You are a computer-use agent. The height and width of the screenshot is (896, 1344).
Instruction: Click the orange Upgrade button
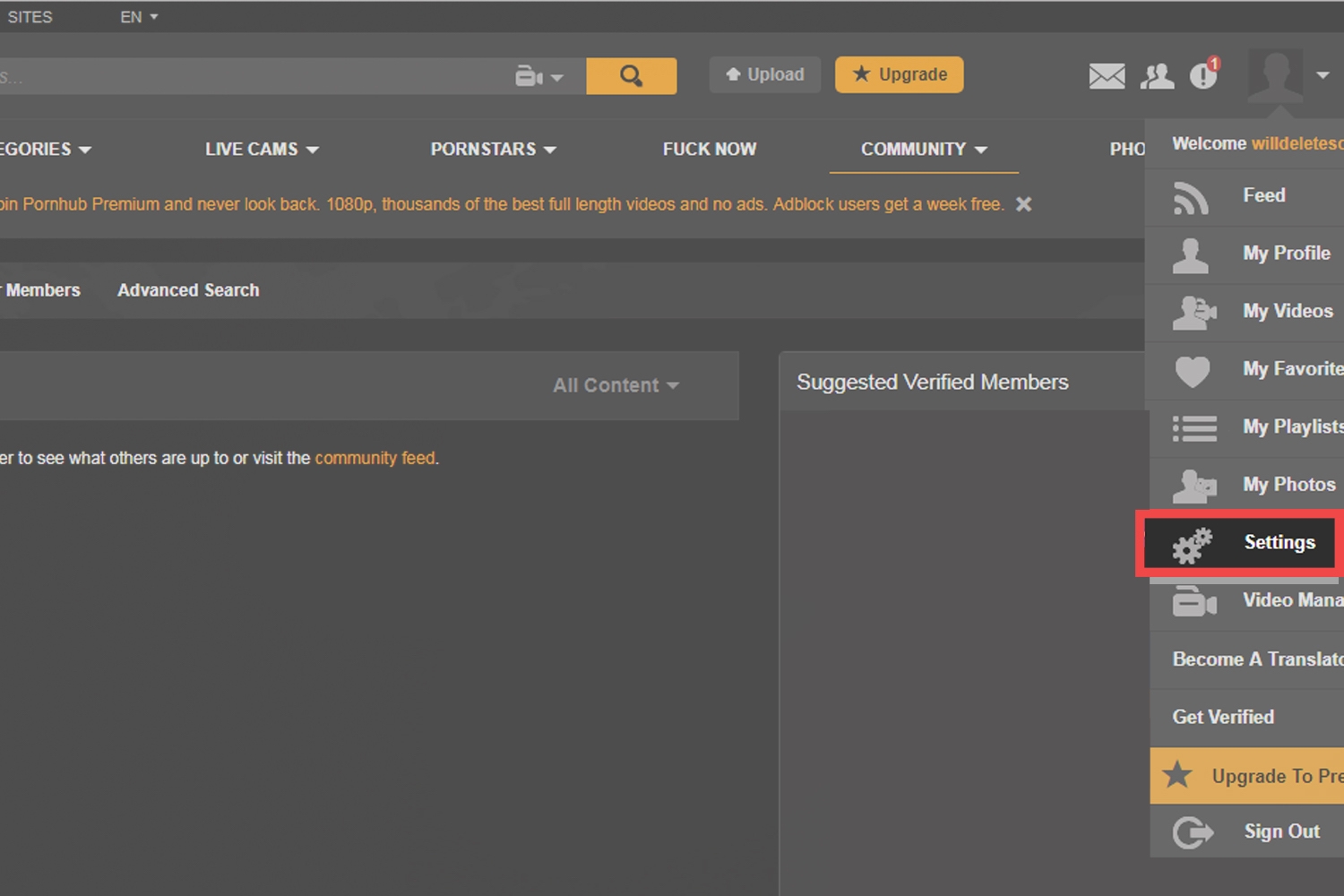[899, 75]
